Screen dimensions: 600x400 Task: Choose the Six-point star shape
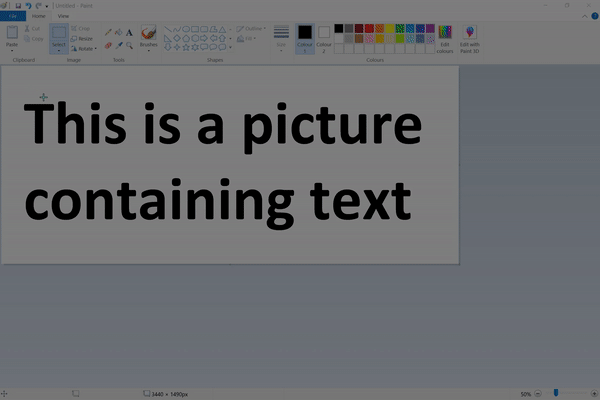coord(195,47)
